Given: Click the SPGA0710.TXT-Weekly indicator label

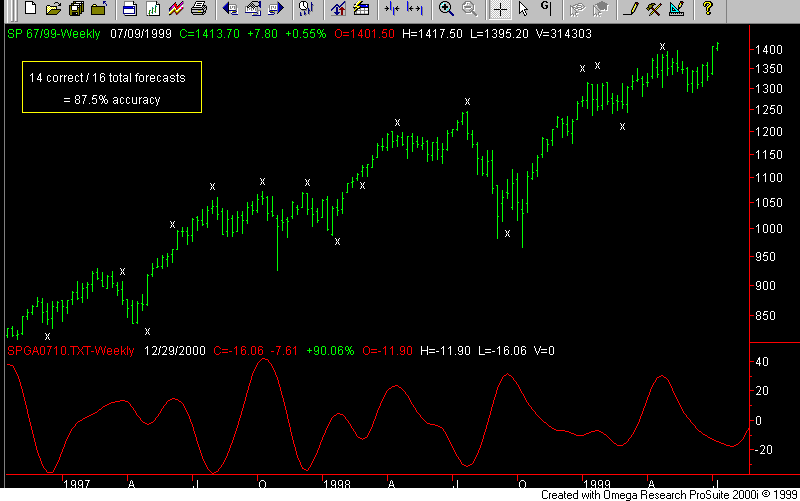Looking at the screenshot, I should [x=70, y=351].
